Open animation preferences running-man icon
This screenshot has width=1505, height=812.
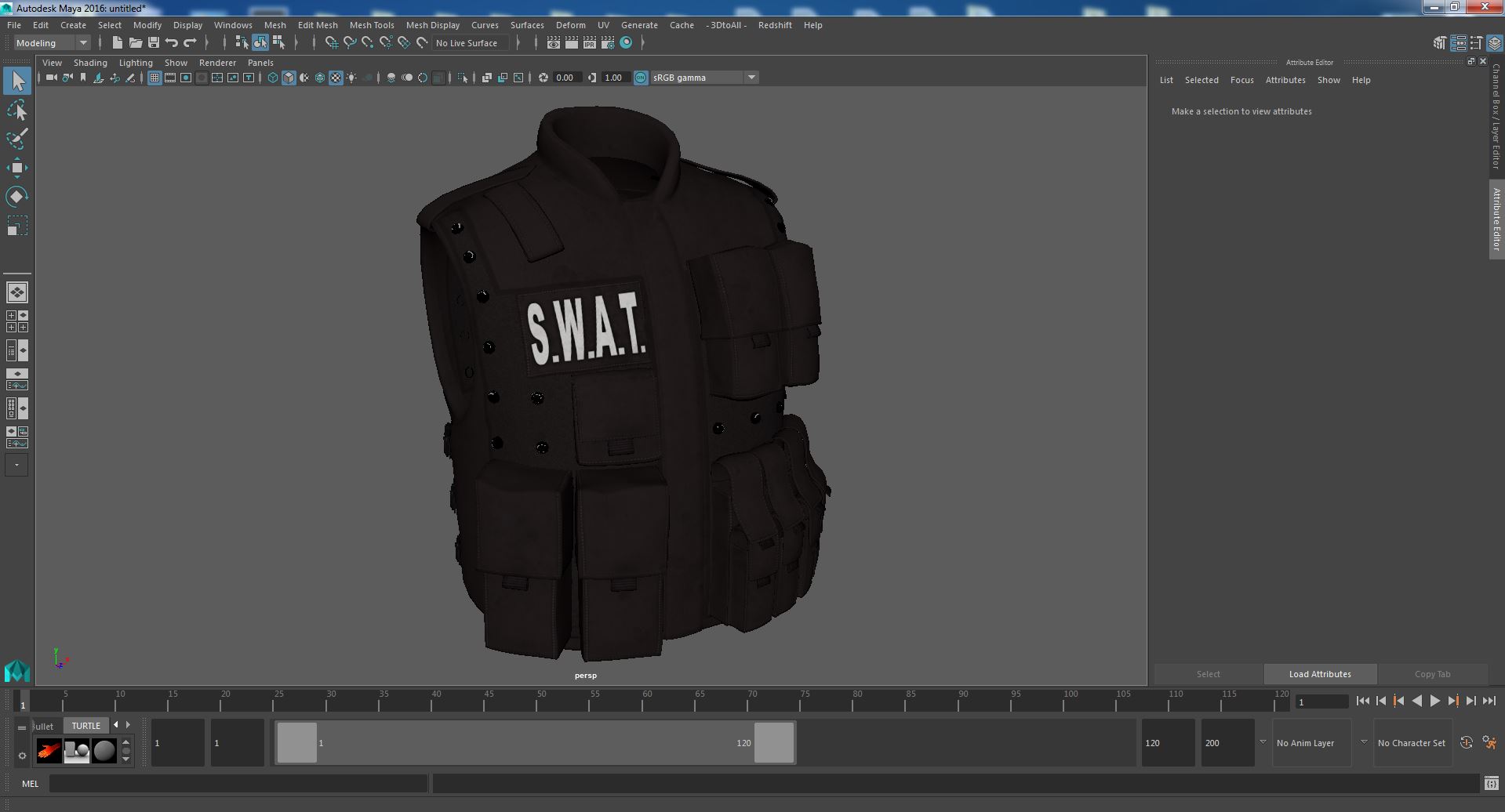point(1489,742)
